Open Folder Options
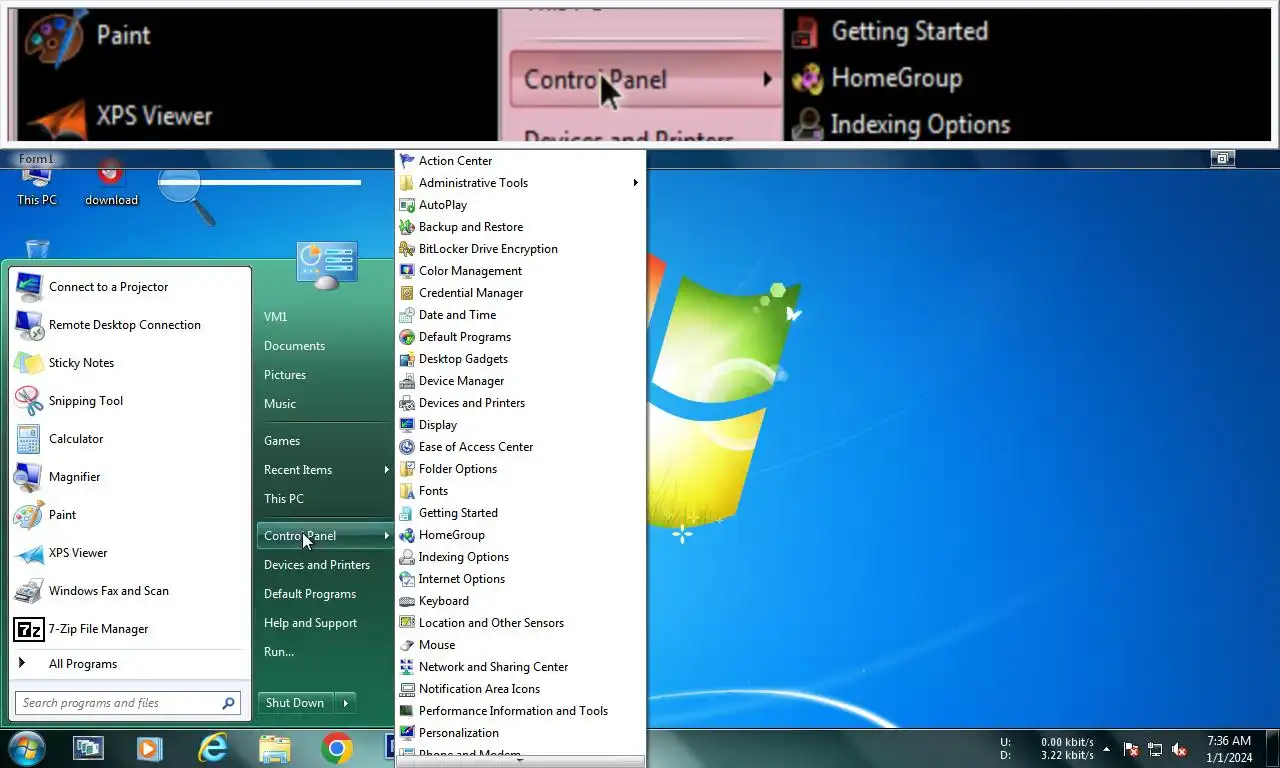The width and height of the screenshot is (1280, 768). [x=520, y=469]
